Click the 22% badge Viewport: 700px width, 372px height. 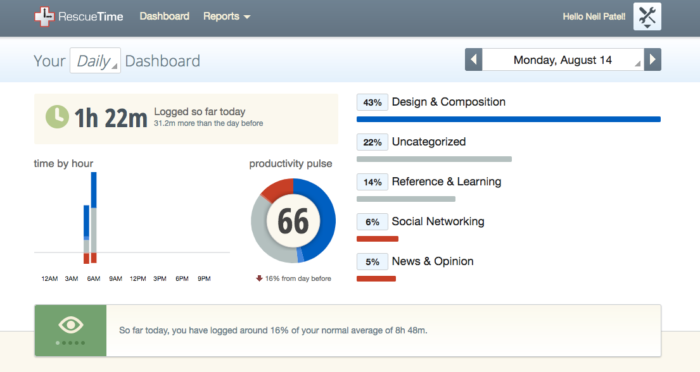pos(372,142)
